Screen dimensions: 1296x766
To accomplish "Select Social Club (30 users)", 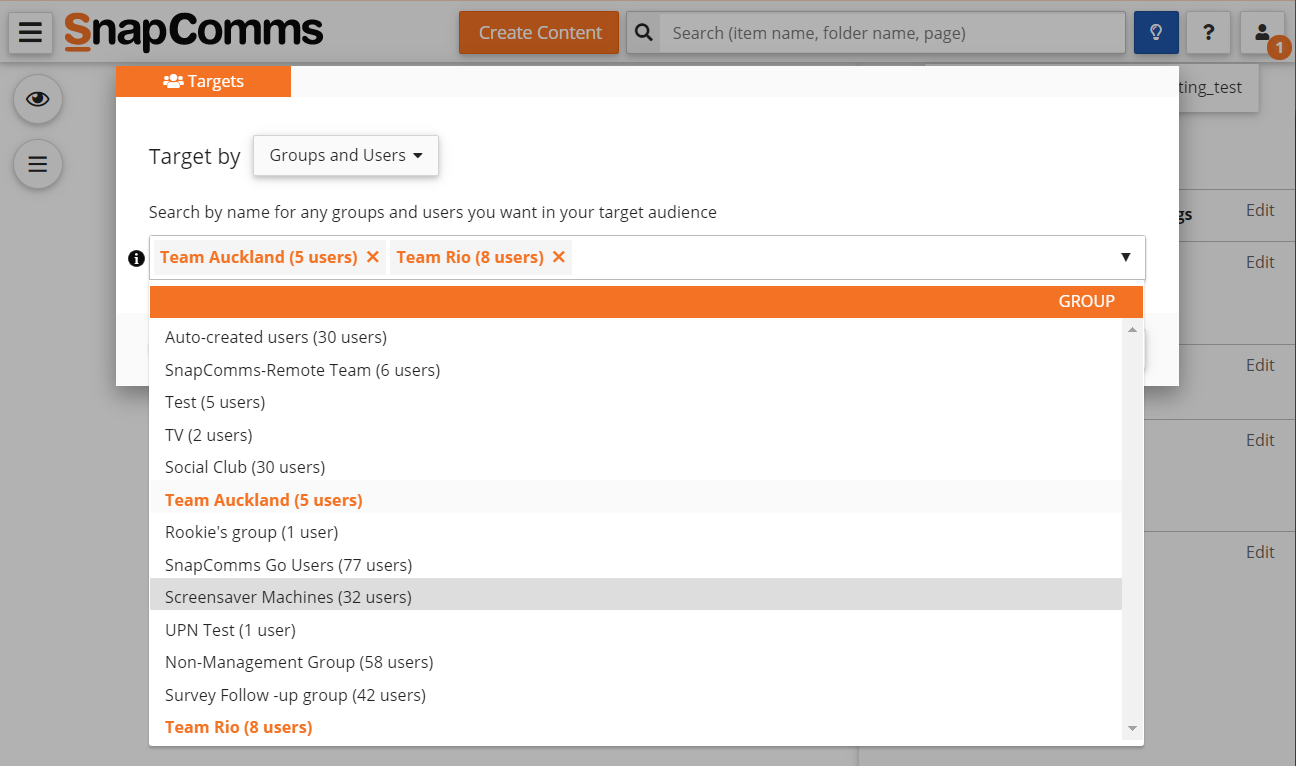I will click(x=636, y=467).
